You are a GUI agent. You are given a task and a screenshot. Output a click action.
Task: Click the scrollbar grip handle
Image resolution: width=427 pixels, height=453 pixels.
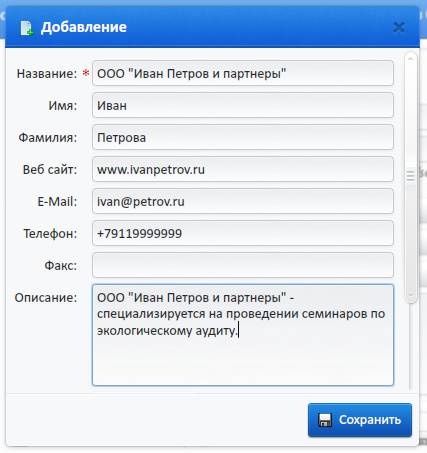411,175
